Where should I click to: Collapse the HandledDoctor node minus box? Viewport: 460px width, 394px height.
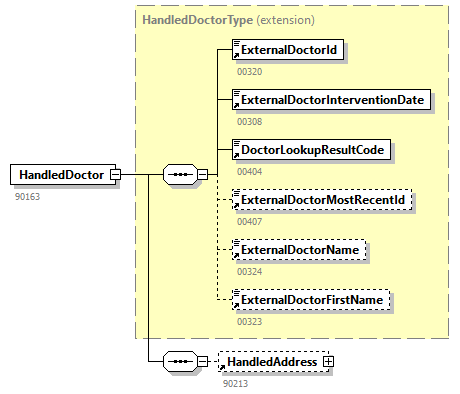[115, 174]
